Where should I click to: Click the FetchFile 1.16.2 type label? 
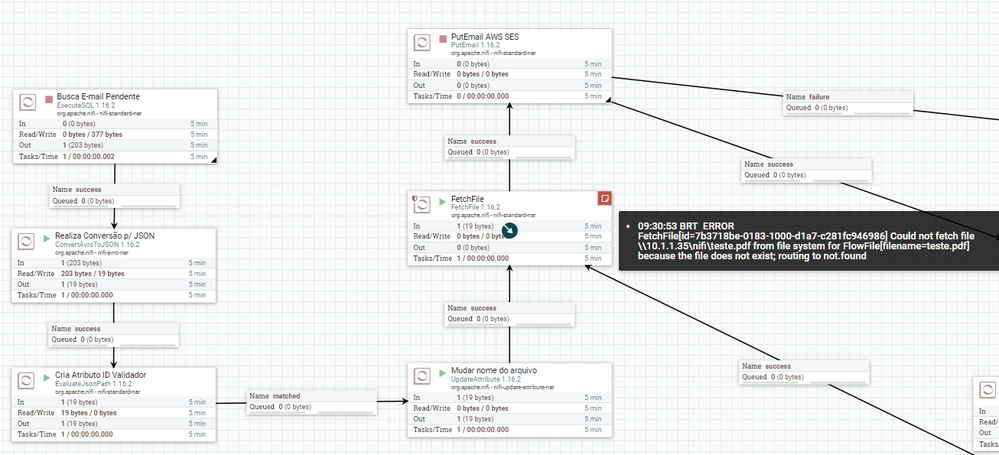pos(476,207)
